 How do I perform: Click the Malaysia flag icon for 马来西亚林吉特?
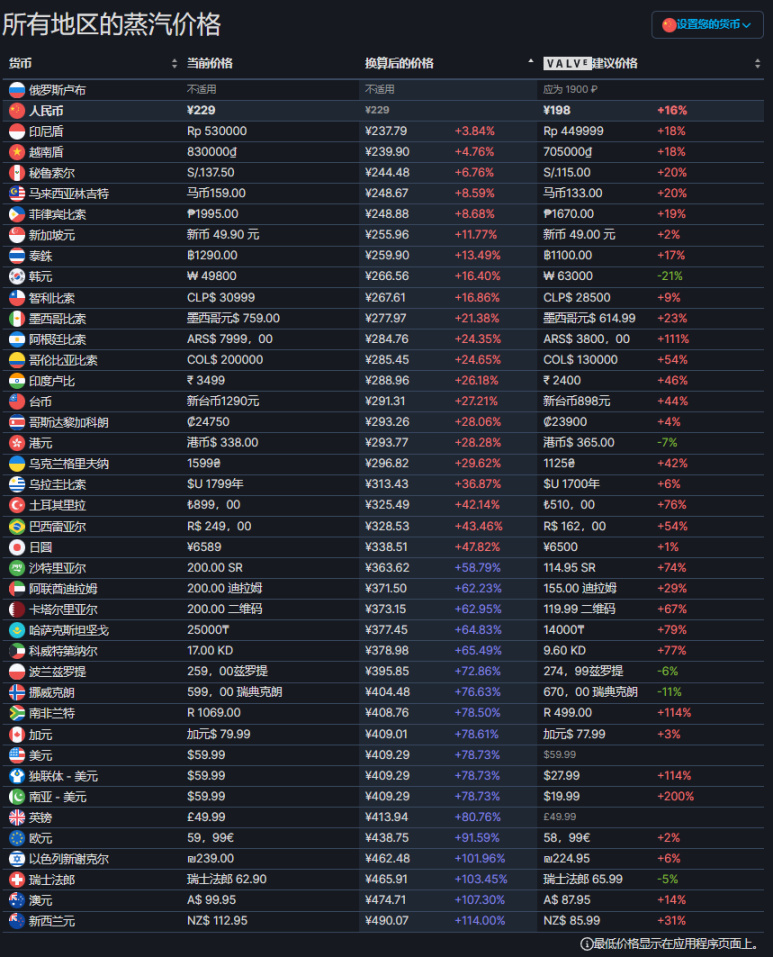tap(17, 193)
